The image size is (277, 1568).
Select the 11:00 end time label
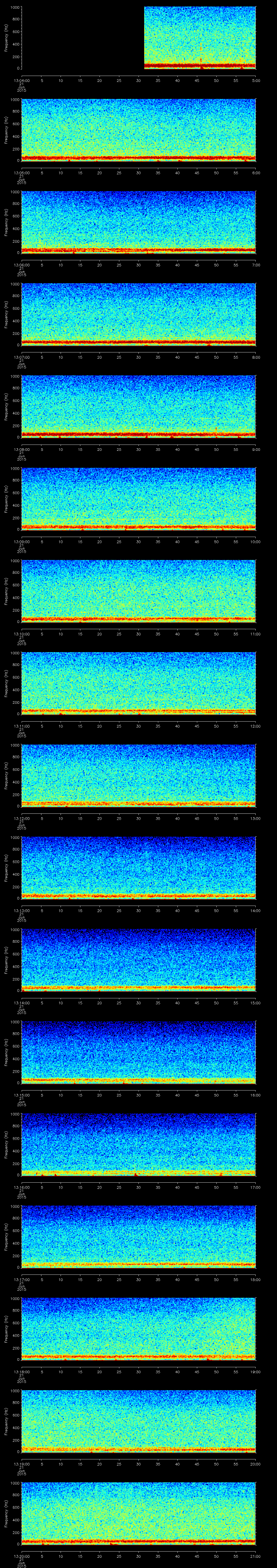point(256,634)
